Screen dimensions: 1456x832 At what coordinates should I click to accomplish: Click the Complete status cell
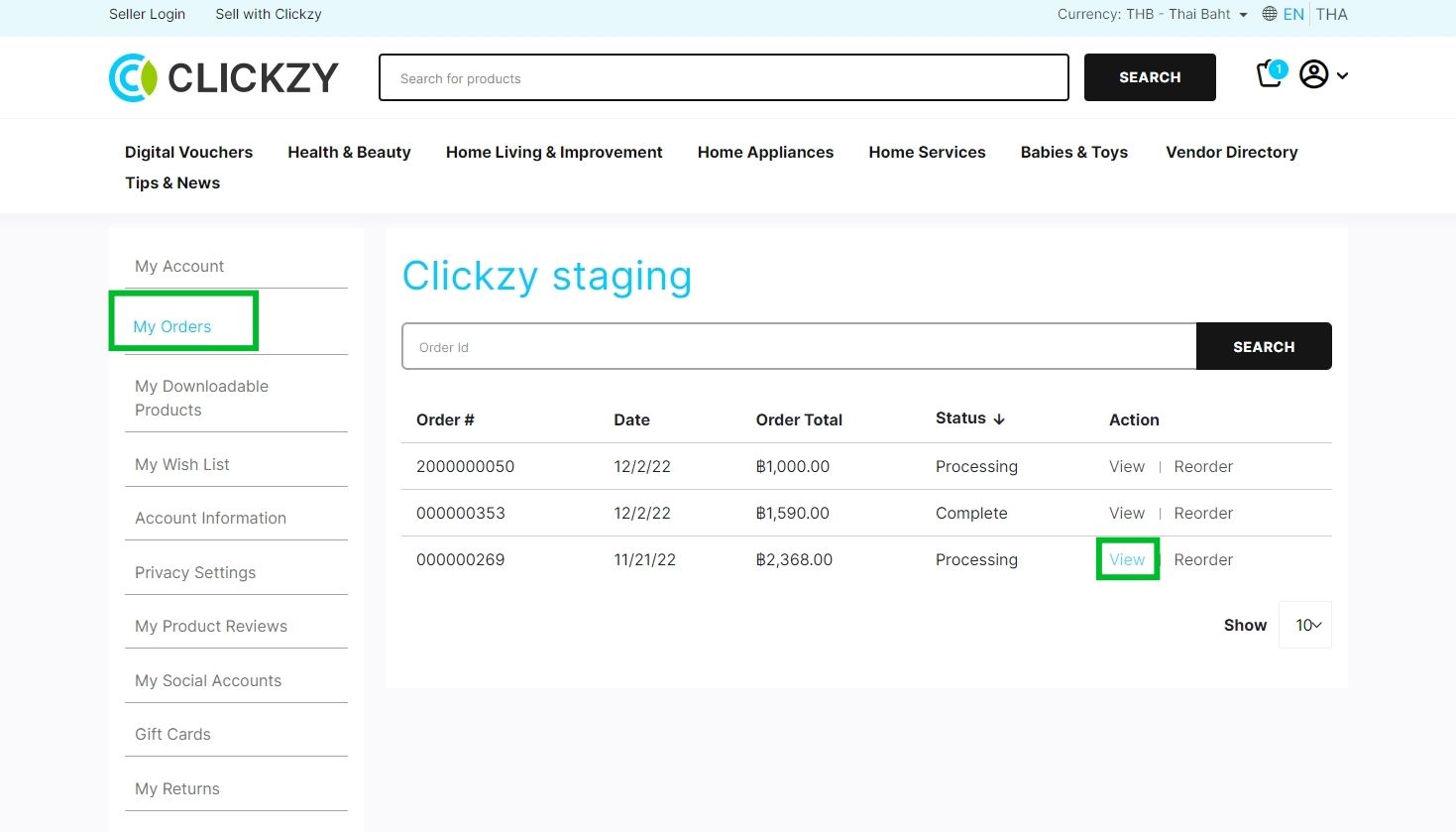[971, 513]
